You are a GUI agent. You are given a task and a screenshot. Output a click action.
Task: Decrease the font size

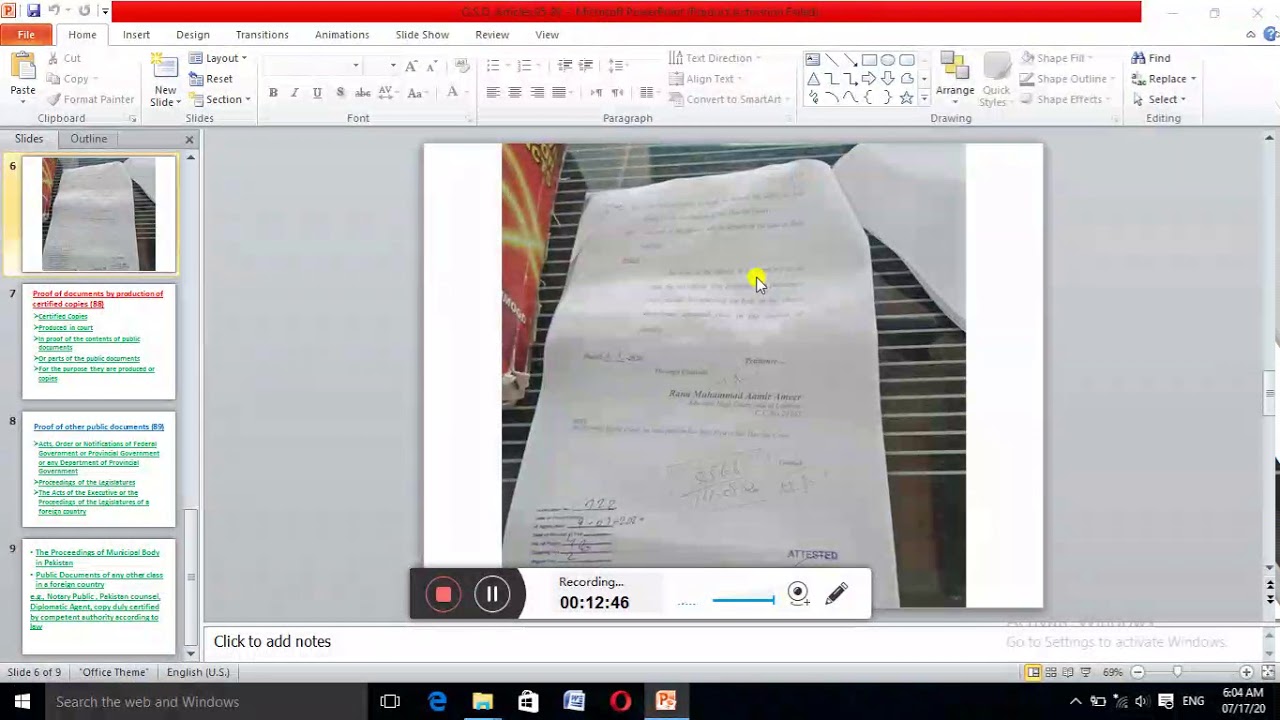432,66
